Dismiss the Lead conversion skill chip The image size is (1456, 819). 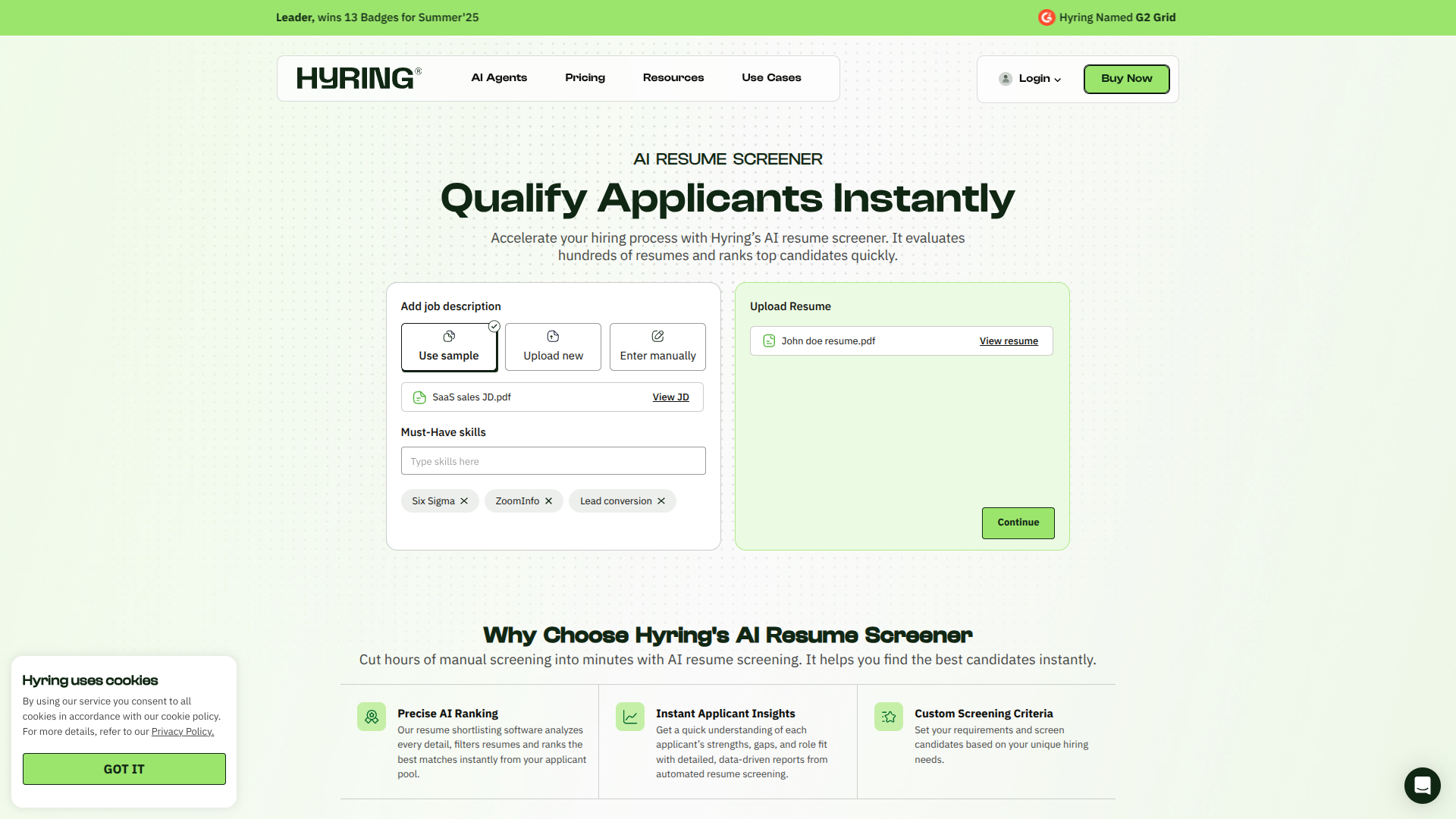(x=661, y=500)
